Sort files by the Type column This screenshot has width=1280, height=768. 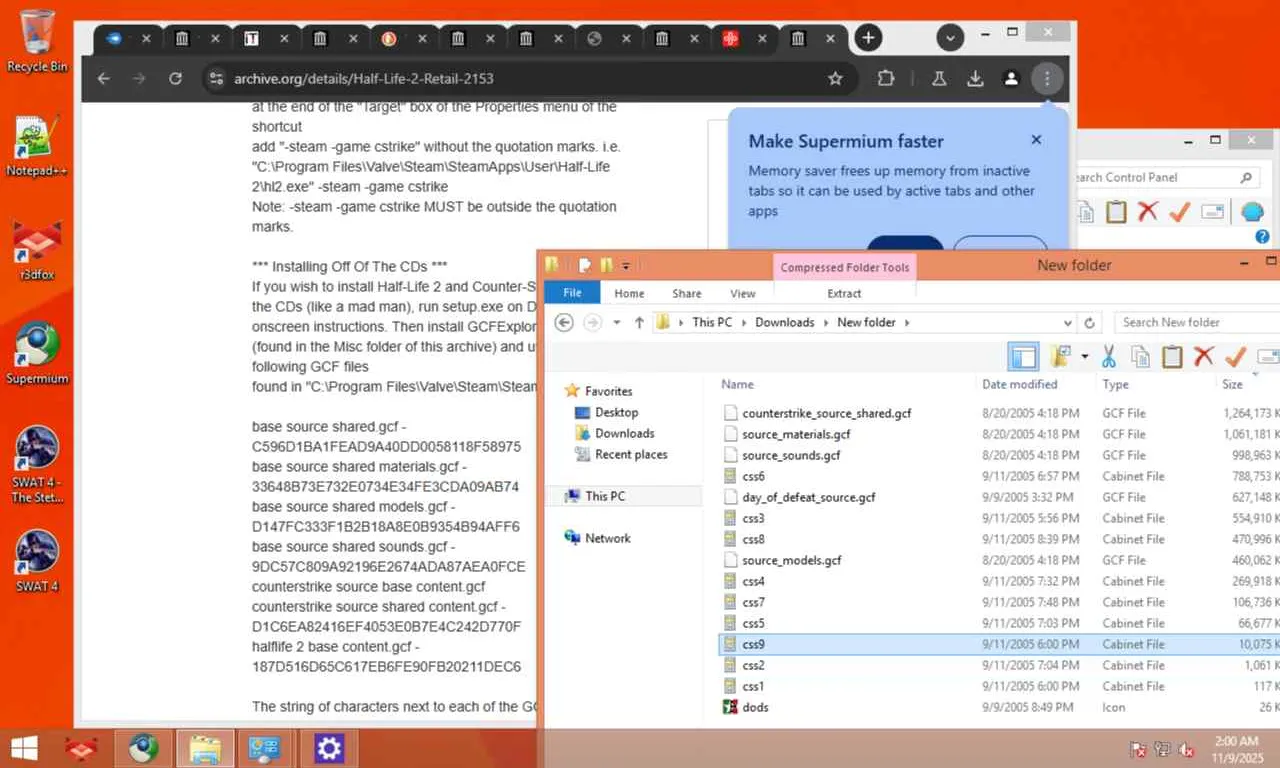(1115, 384)
